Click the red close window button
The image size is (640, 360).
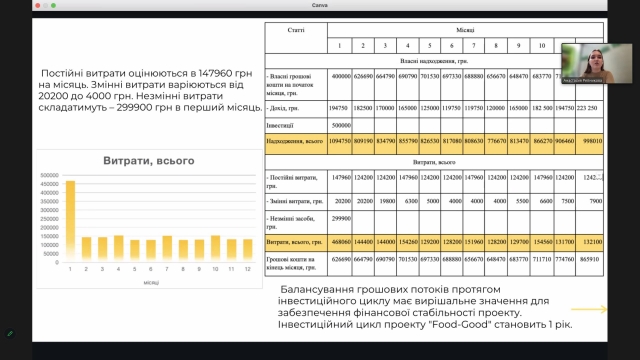38,5
